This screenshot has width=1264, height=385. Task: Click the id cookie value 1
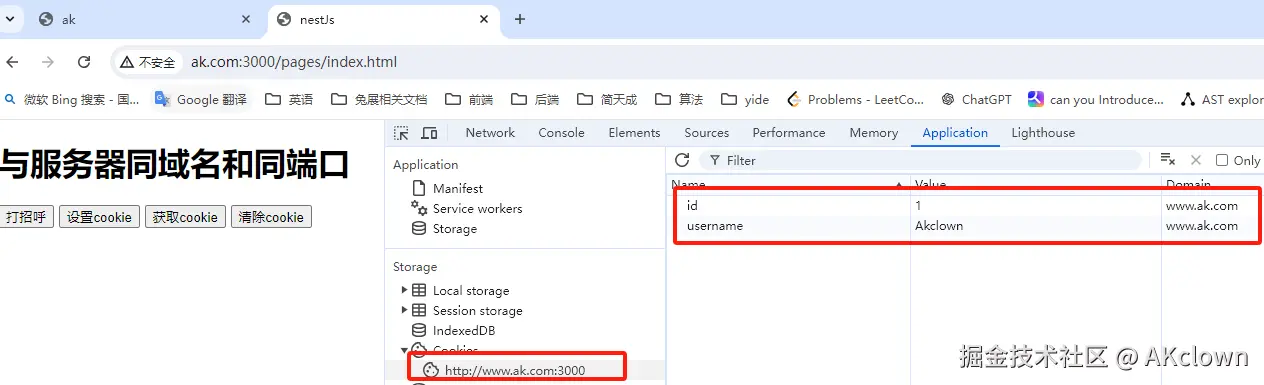(x=918, y=205)
